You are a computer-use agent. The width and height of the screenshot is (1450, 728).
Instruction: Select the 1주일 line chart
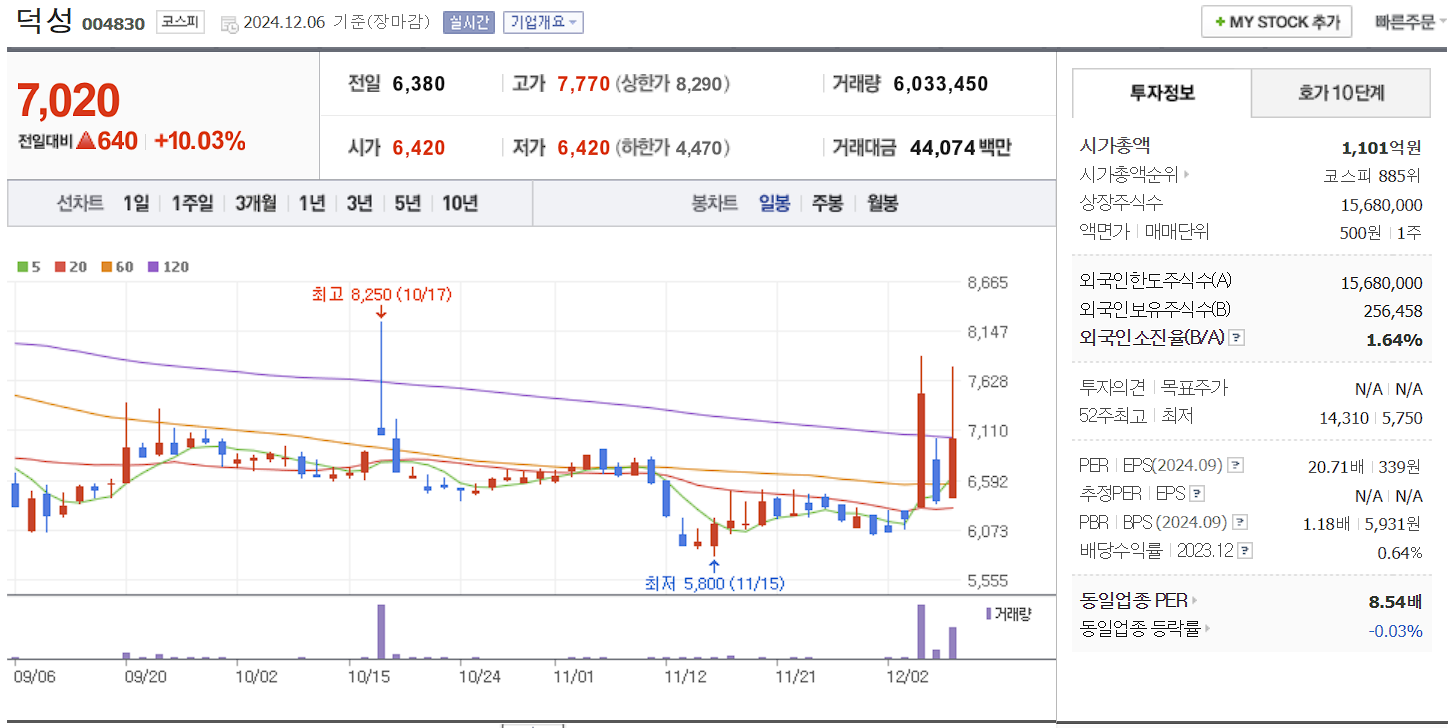(192, 203)
